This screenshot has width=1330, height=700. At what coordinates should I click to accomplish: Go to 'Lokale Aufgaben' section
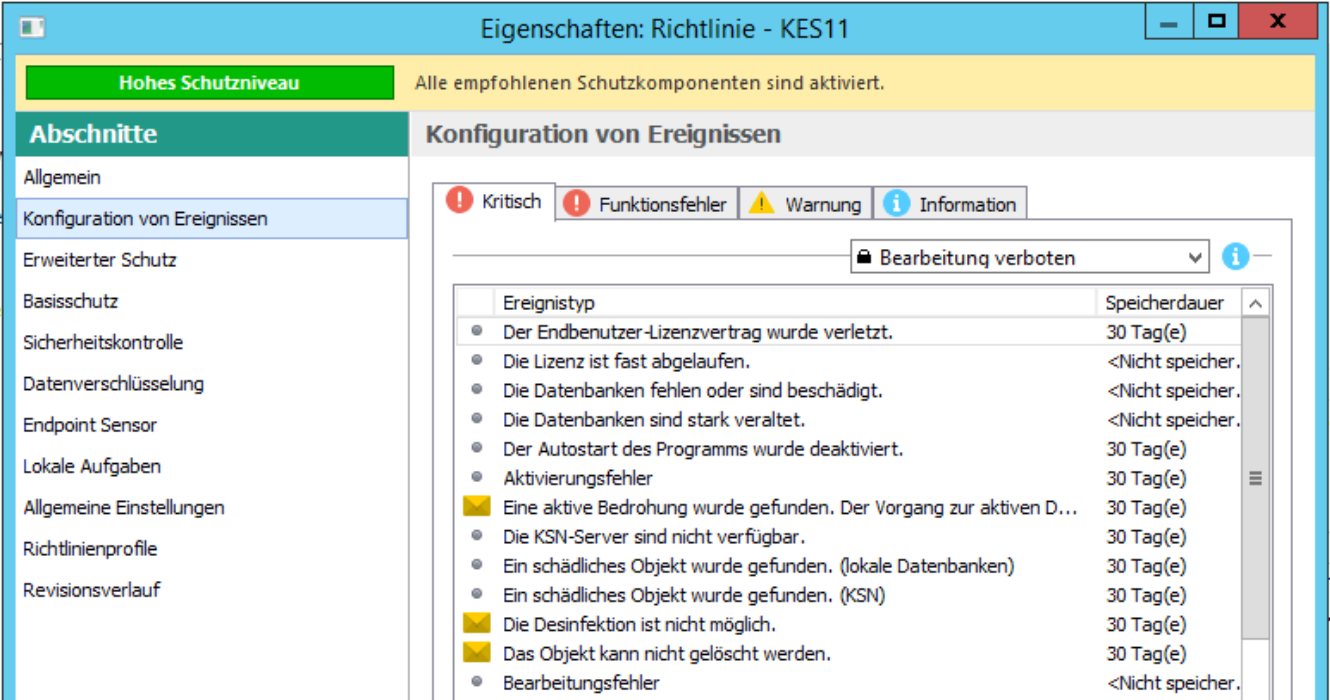pyautogui.click(x=212, y=466)
